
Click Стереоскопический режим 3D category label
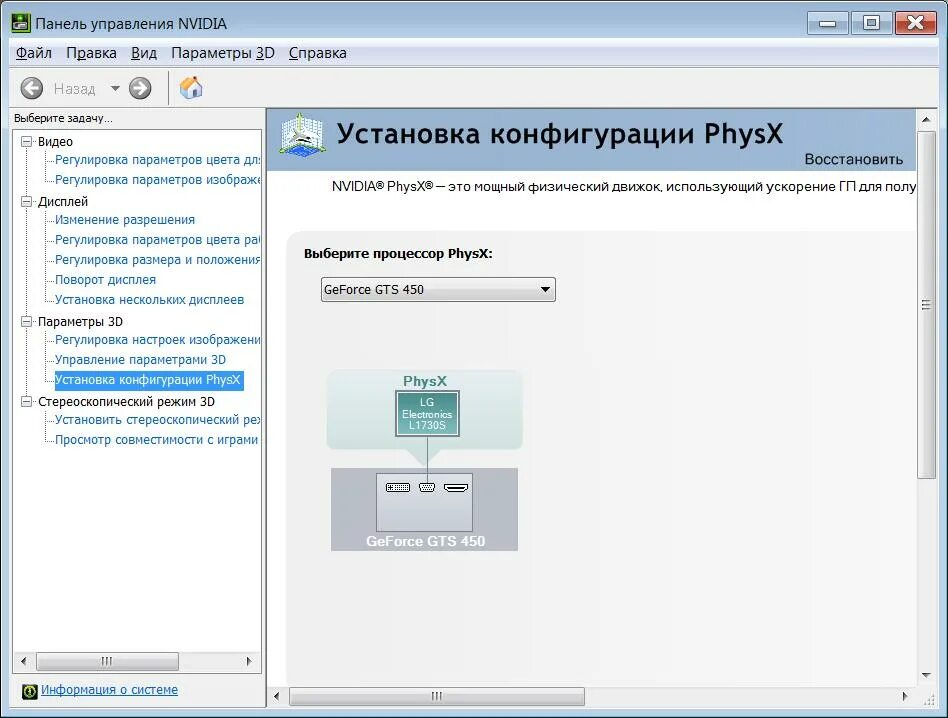pos(126,401)
